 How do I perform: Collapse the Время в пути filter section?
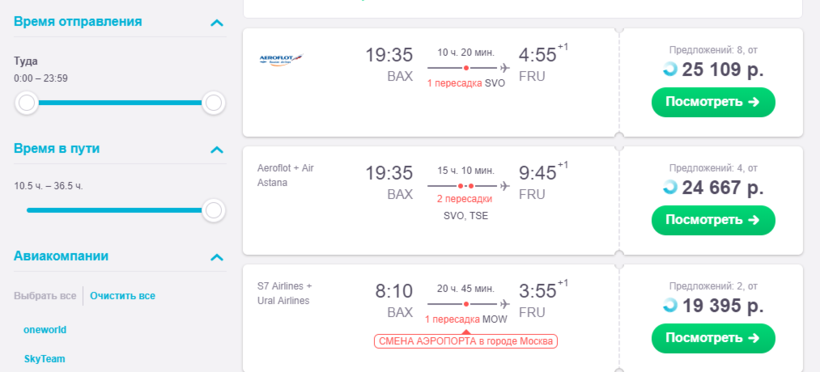click(x=217, y=150)
